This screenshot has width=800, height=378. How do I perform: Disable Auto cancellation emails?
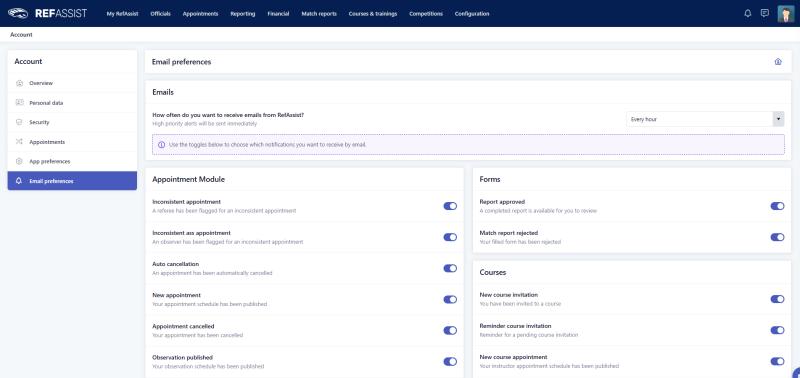click(450, 268)
